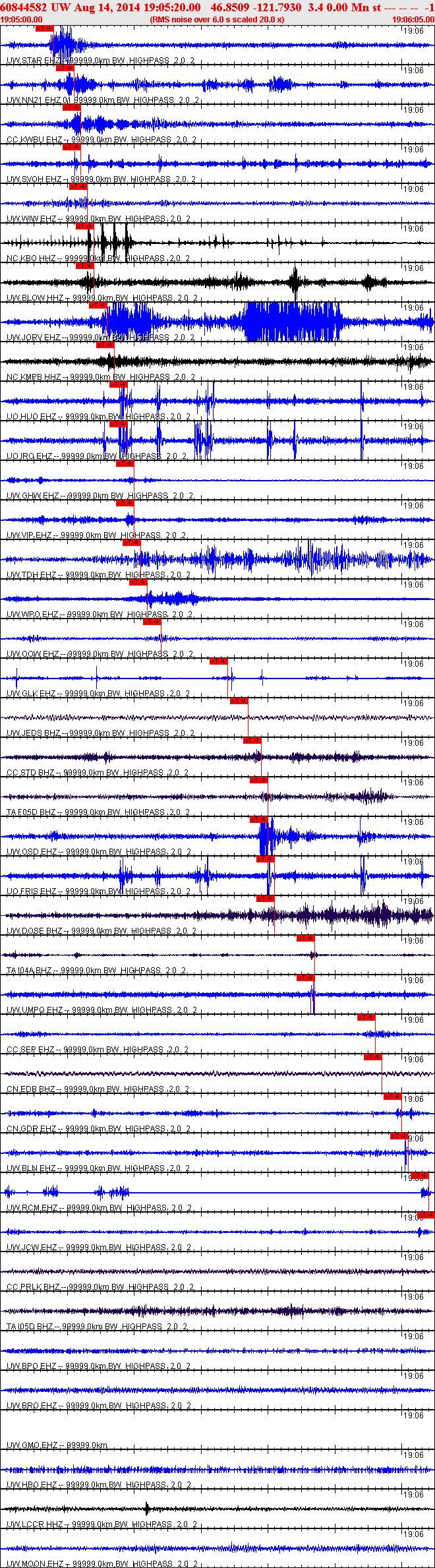Click the large burst on UW.JORV waveform

pos(293,321)
